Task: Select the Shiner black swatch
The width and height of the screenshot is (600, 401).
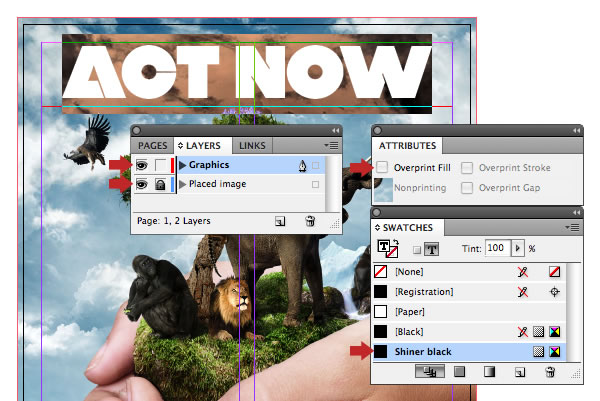Action: [470, 352]
